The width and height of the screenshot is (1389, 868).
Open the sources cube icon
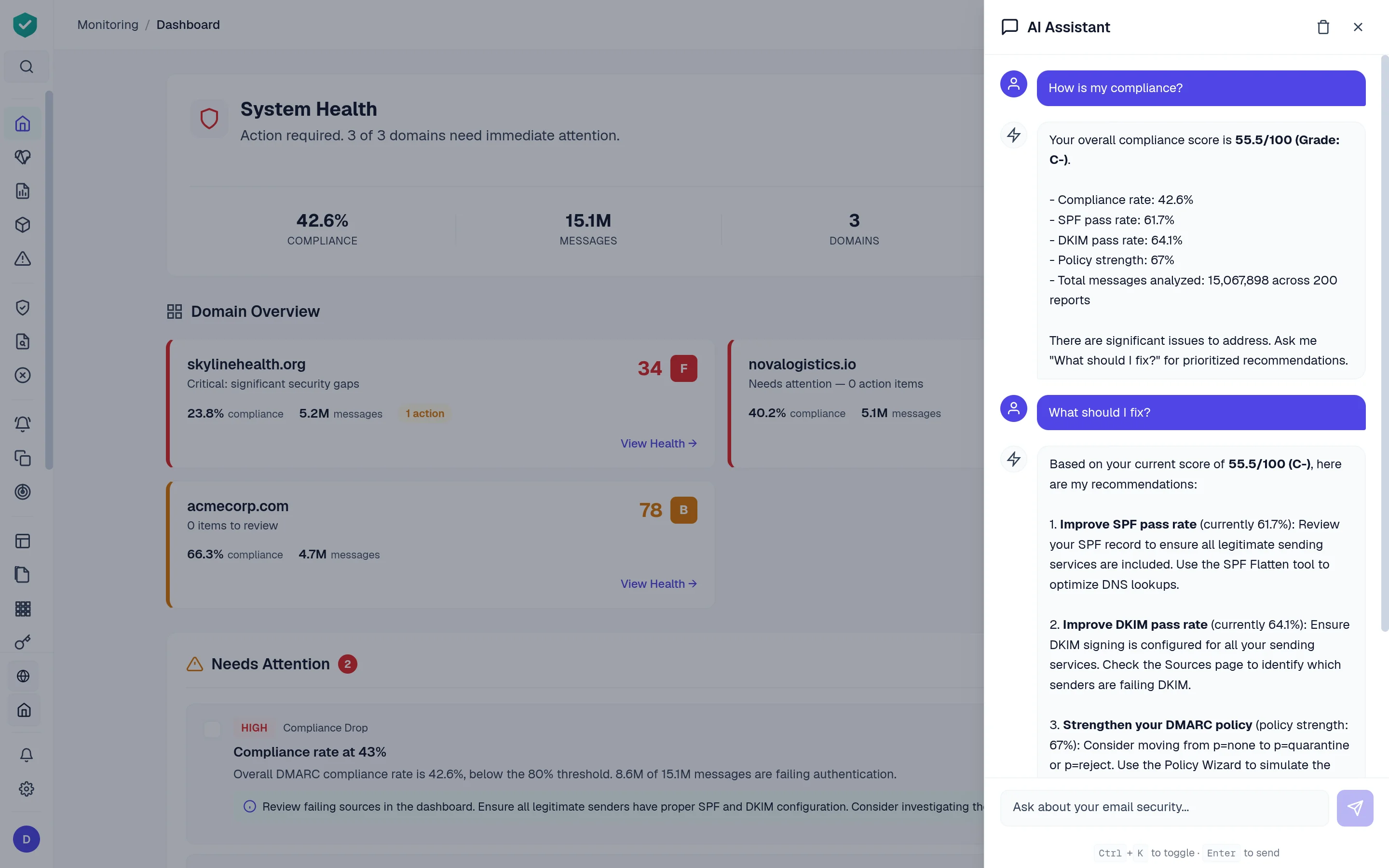click(23, 224)
